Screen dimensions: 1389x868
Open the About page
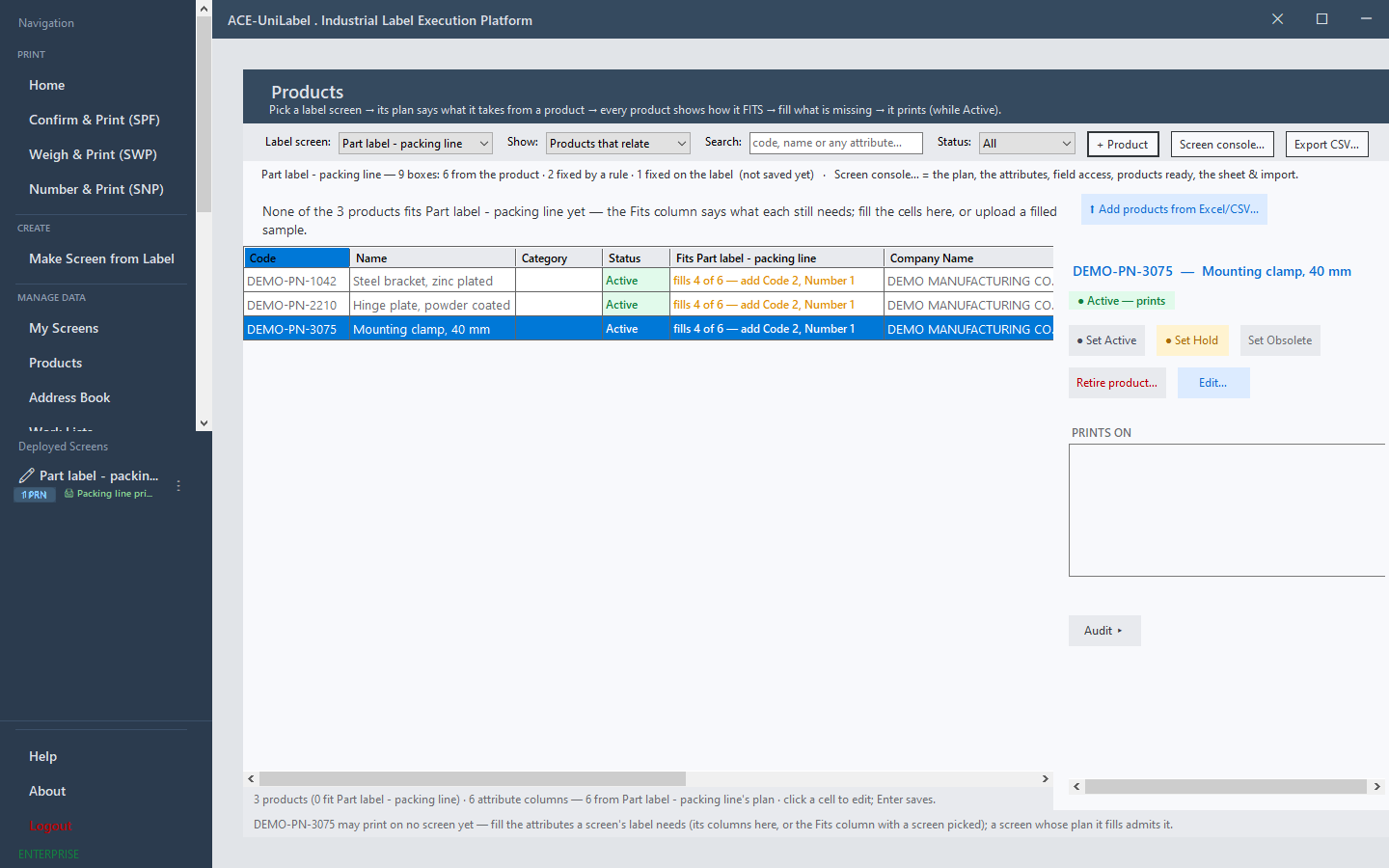point(47,791)
